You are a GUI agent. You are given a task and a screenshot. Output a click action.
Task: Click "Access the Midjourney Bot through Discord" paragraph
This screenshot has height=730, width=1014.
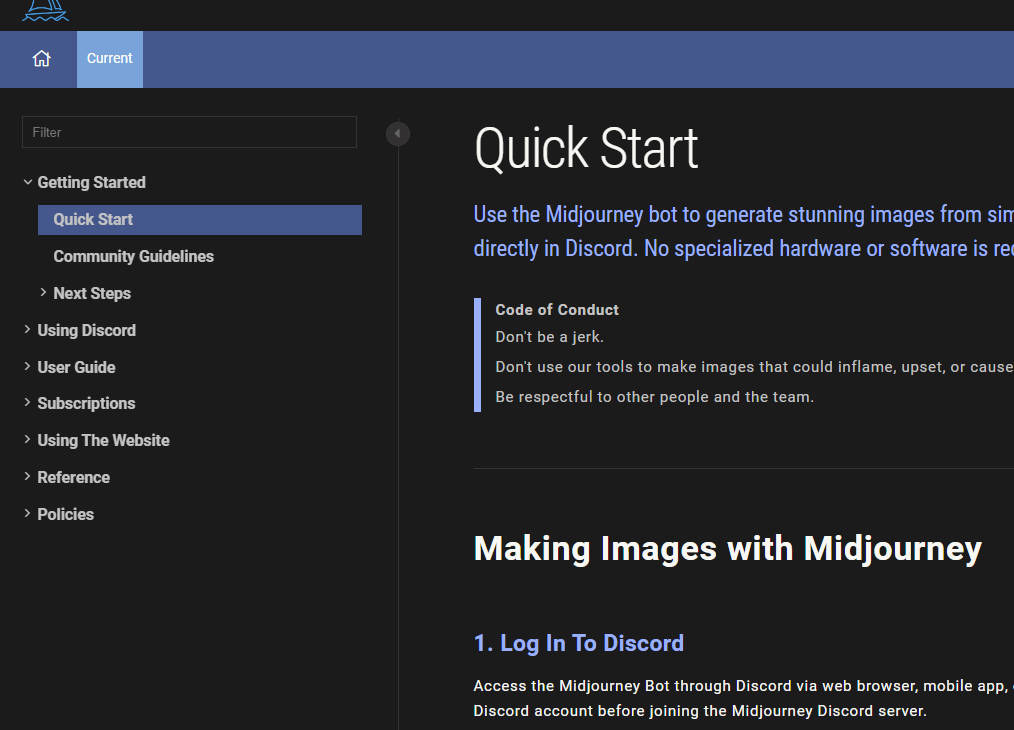[744, 698]
